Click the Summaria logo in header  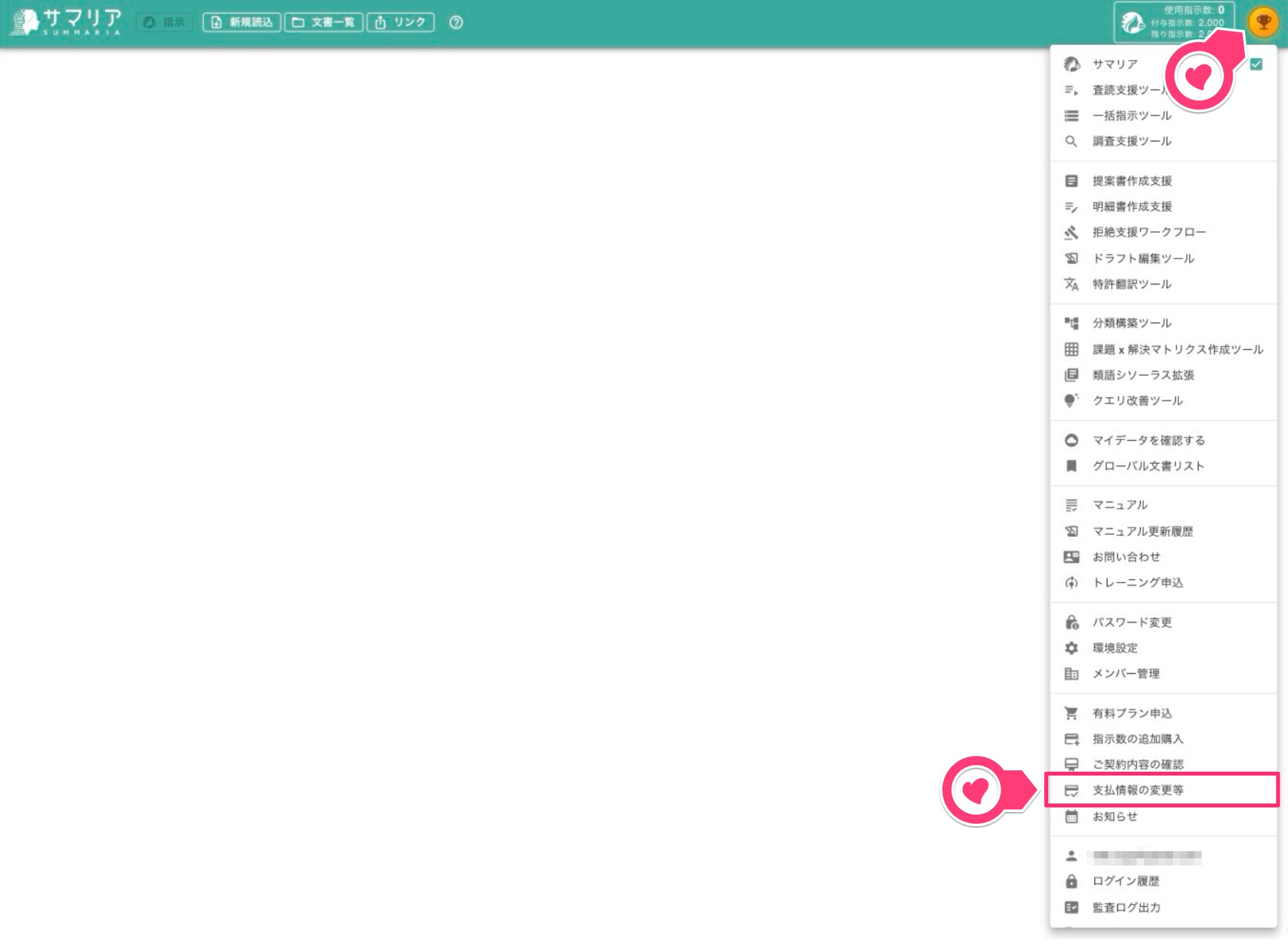click(66, 23)
